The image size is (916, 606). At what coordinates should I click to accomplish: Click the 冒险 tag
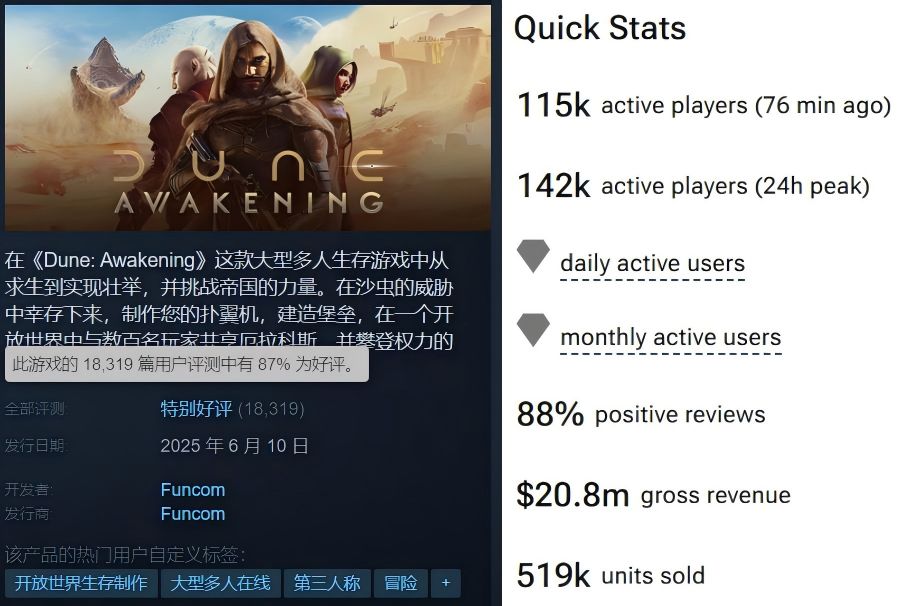tap(401, 583)
